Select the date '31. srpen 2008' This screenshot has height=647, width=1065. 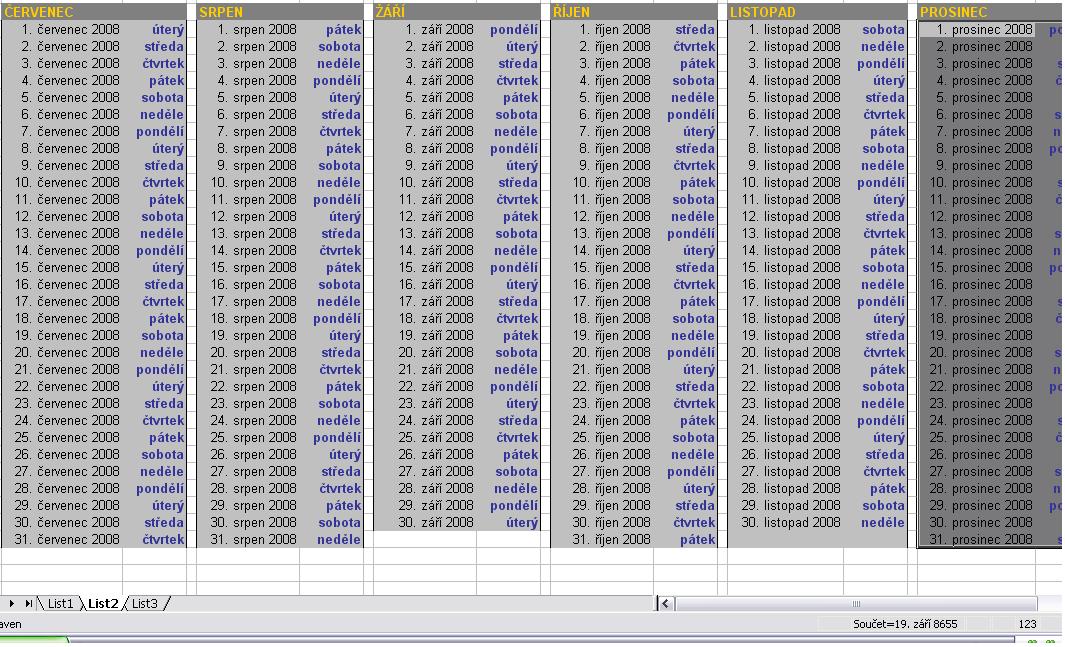coord(248,540)
